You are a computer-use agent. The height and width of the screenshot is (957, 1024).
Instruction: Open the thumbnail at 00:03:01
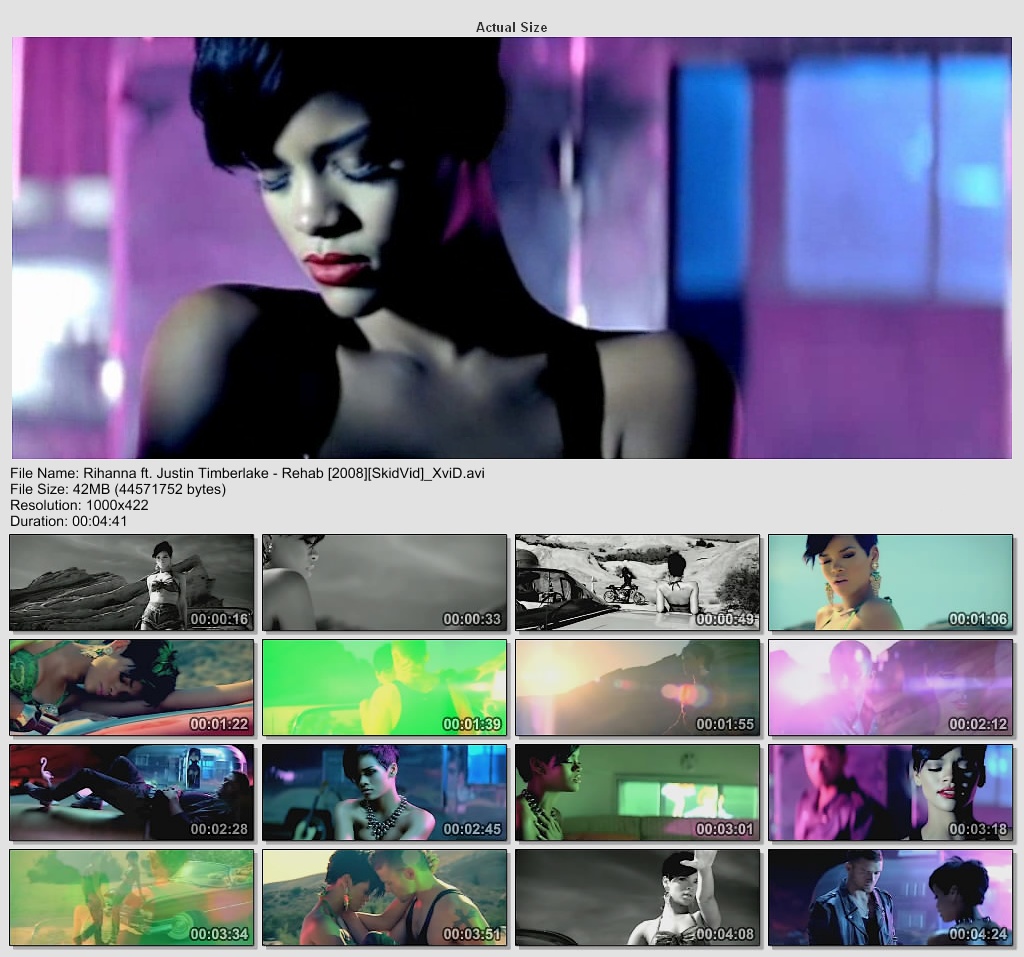637,792
